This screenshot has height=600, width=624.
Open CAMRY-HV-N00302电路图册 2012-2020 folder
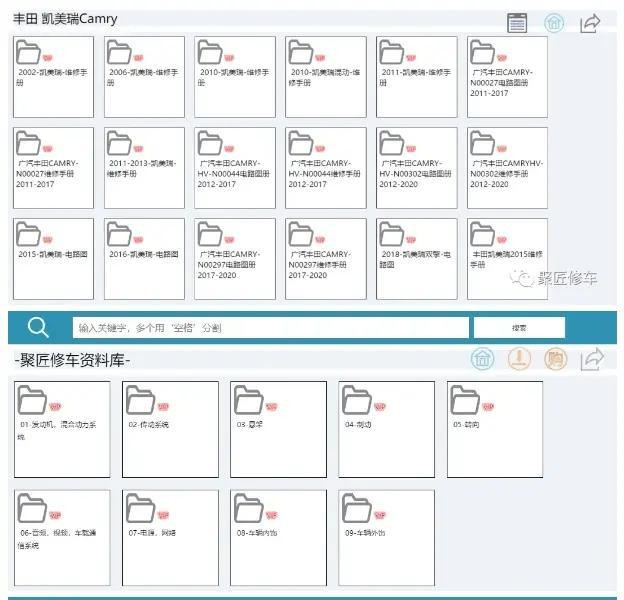tap(417, 168)
